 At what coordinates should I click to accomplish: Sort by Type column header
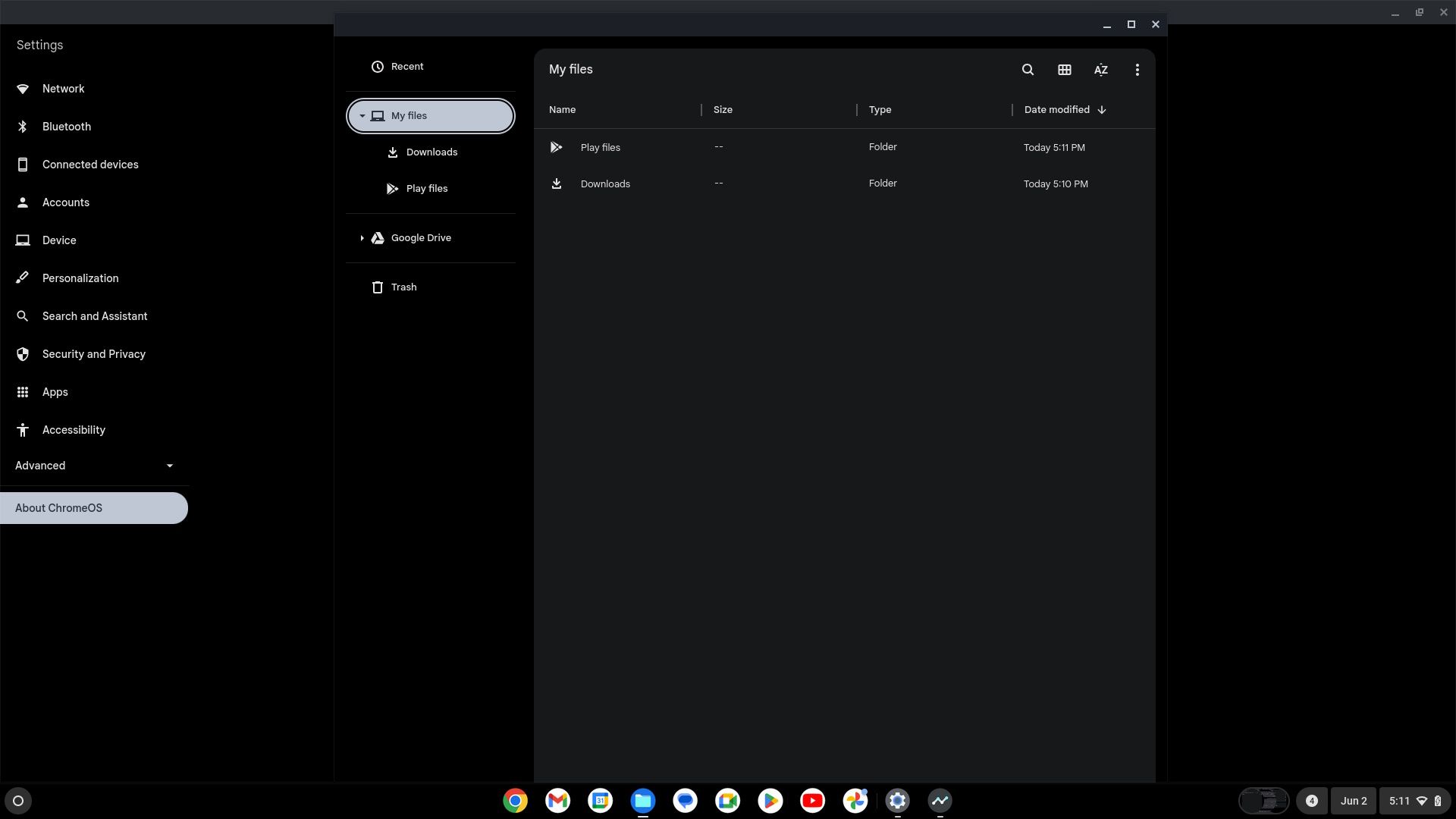tap(880, 110)
